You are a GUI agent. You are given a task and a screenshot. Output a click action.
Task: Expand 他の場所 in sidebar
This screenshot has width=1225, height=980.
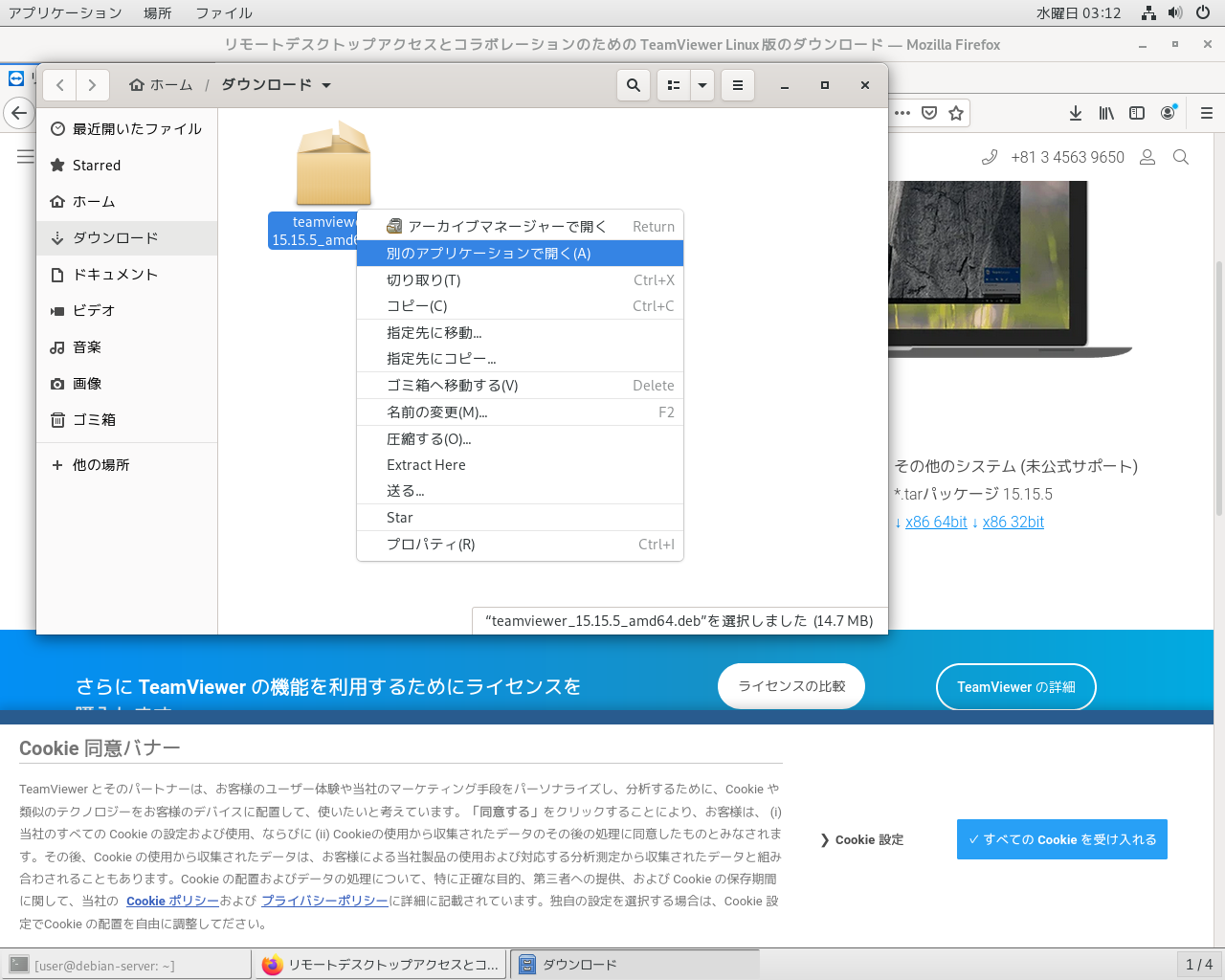[x=100, y=465]
